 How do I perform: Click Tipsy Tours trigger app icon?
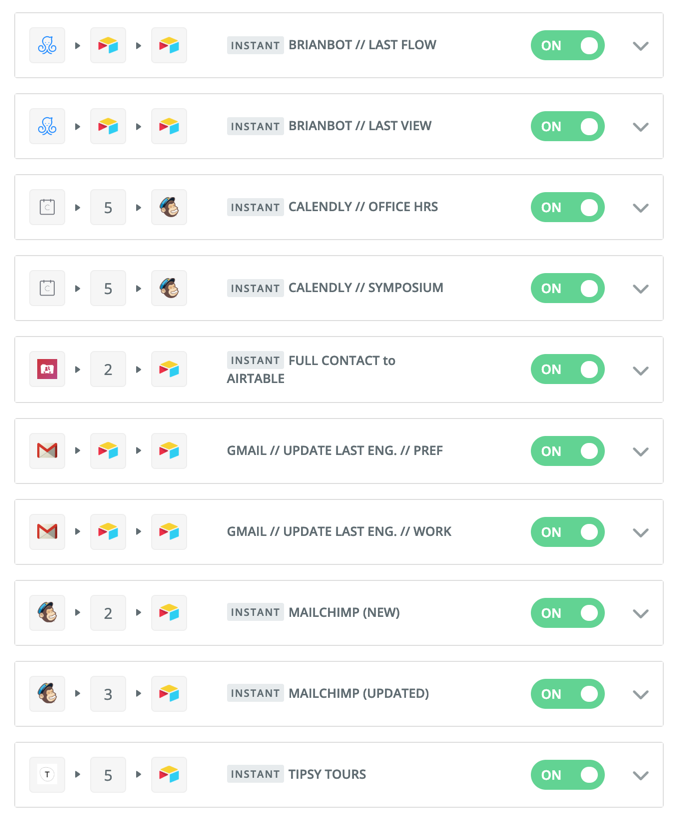pyautogui.click(x=47, y=775)
